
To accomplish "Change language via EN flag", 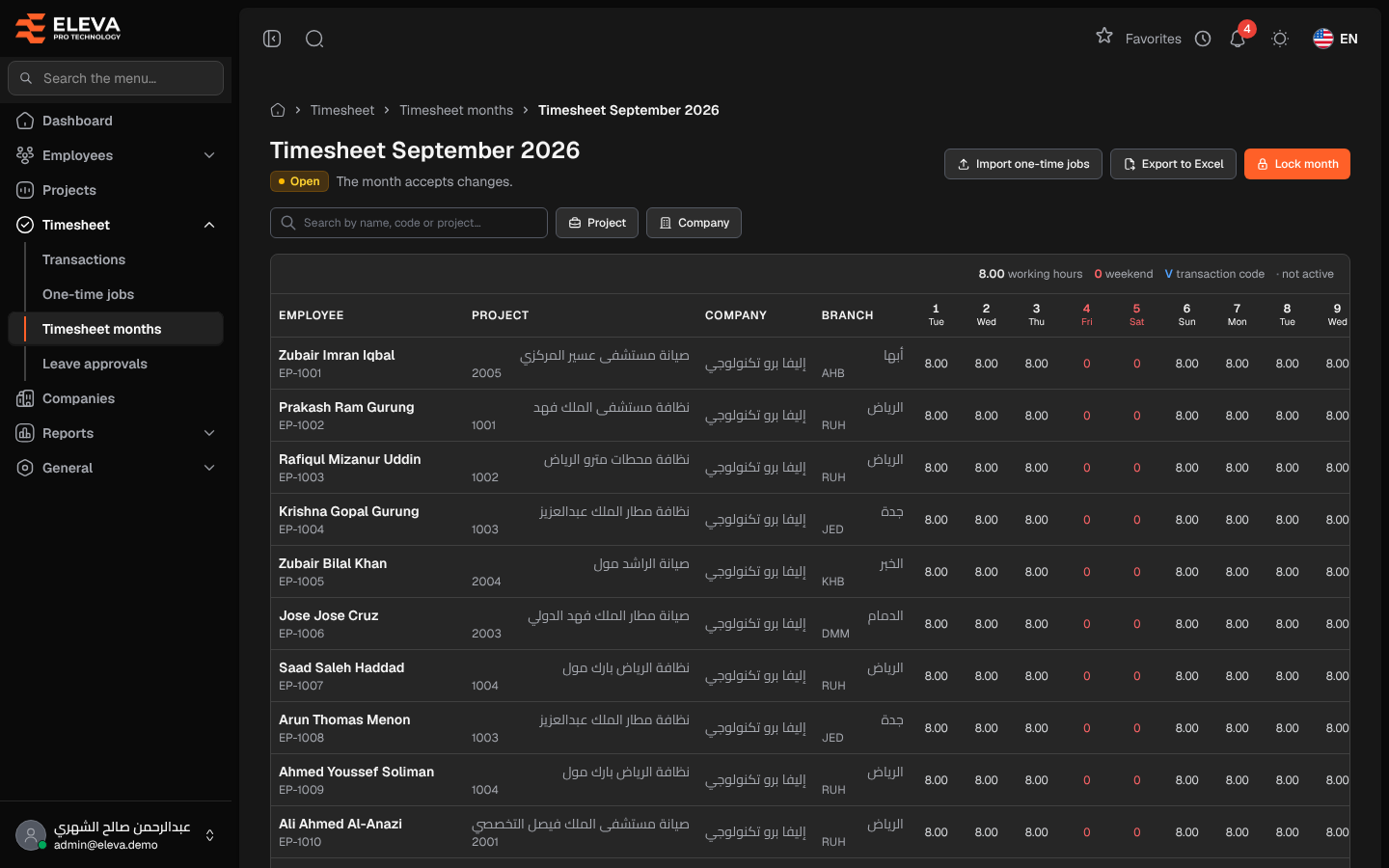I will [x=1335, y=39].
